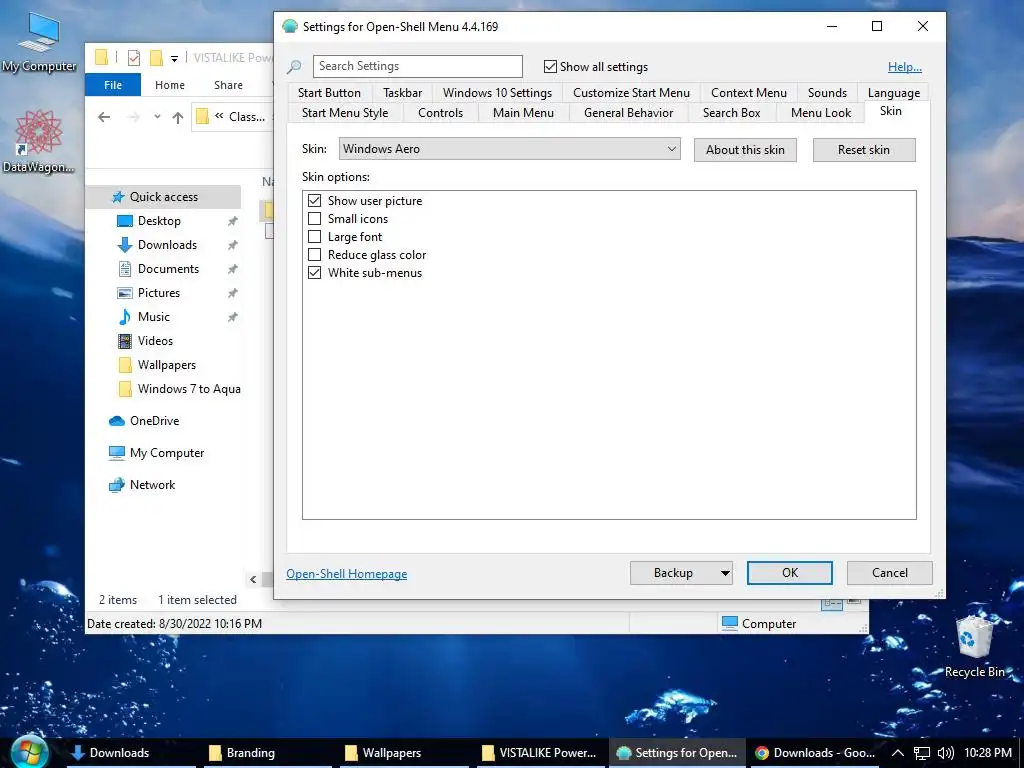Open Music in Explorer sidebar

coord(153,317)
